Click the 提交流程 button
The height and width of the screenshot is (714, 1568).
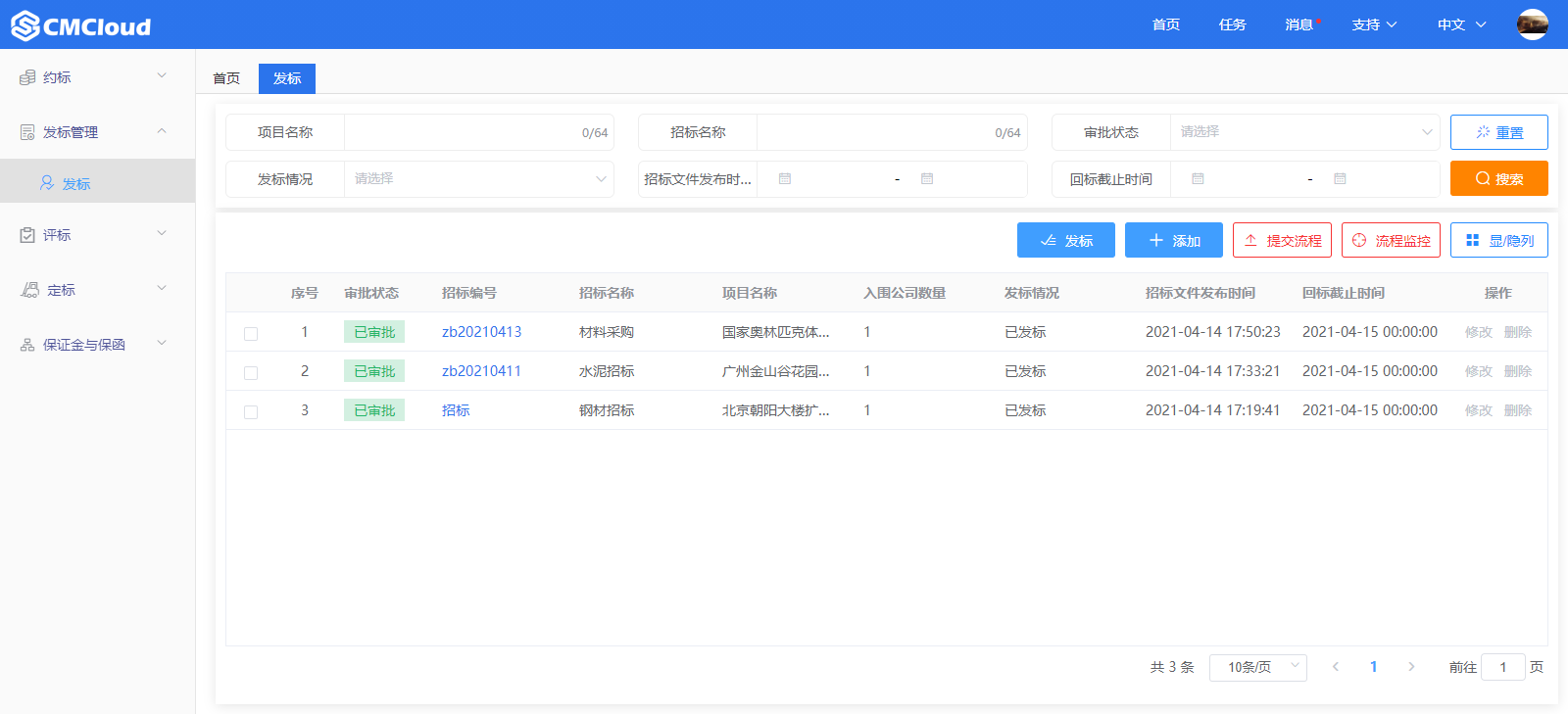1282,240
